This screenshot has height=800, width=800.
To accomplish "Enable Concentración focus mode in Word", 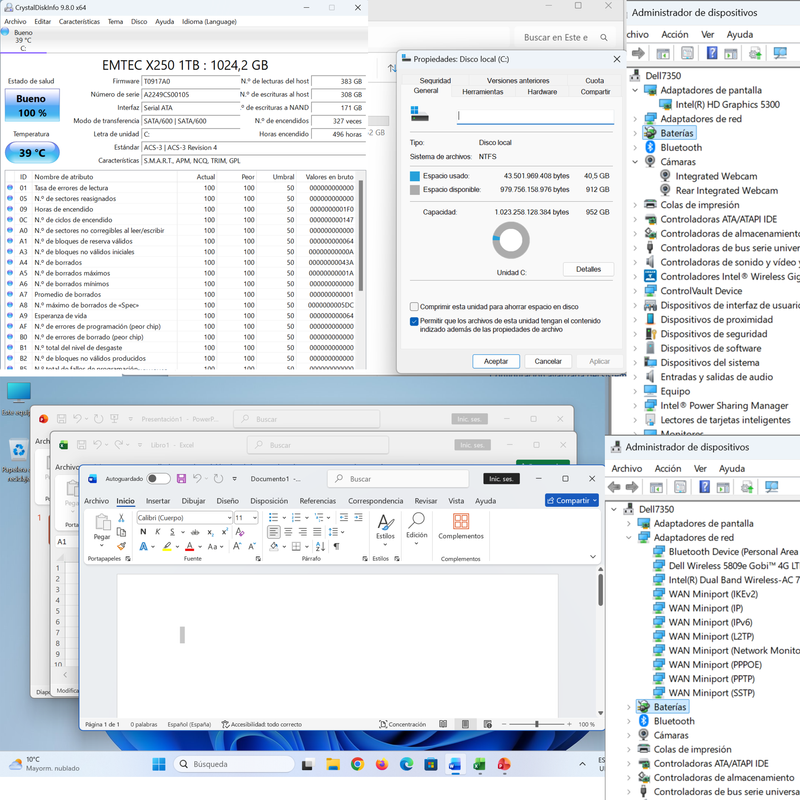I will pyautogui.click(x=402, y=724).
